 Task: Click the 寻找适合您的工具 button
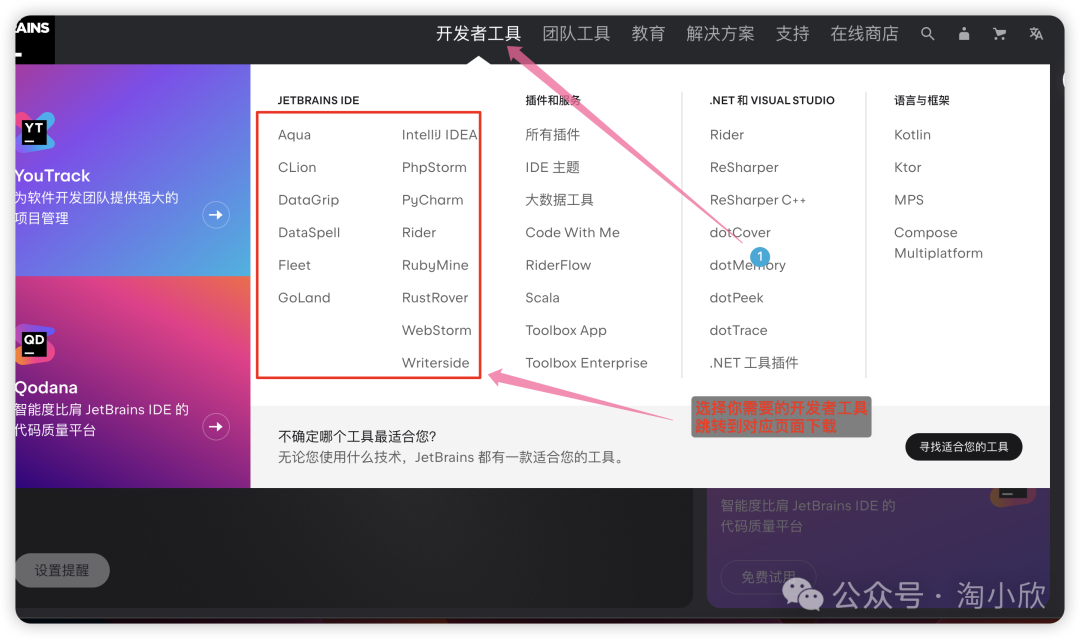(964, 447)
